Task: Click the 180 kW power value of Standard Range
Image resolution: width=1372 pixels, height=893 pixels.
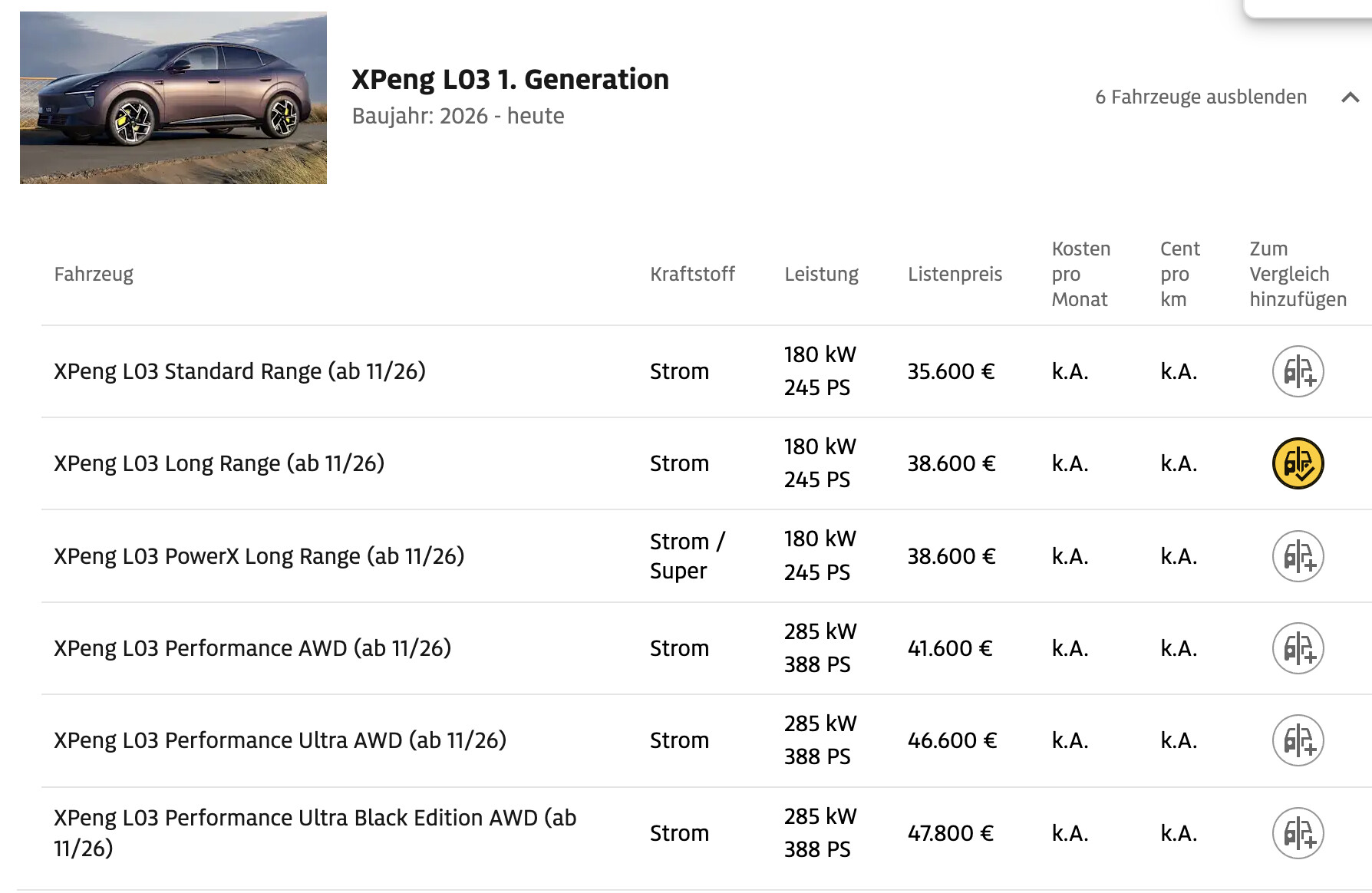Action: (820, 354)
